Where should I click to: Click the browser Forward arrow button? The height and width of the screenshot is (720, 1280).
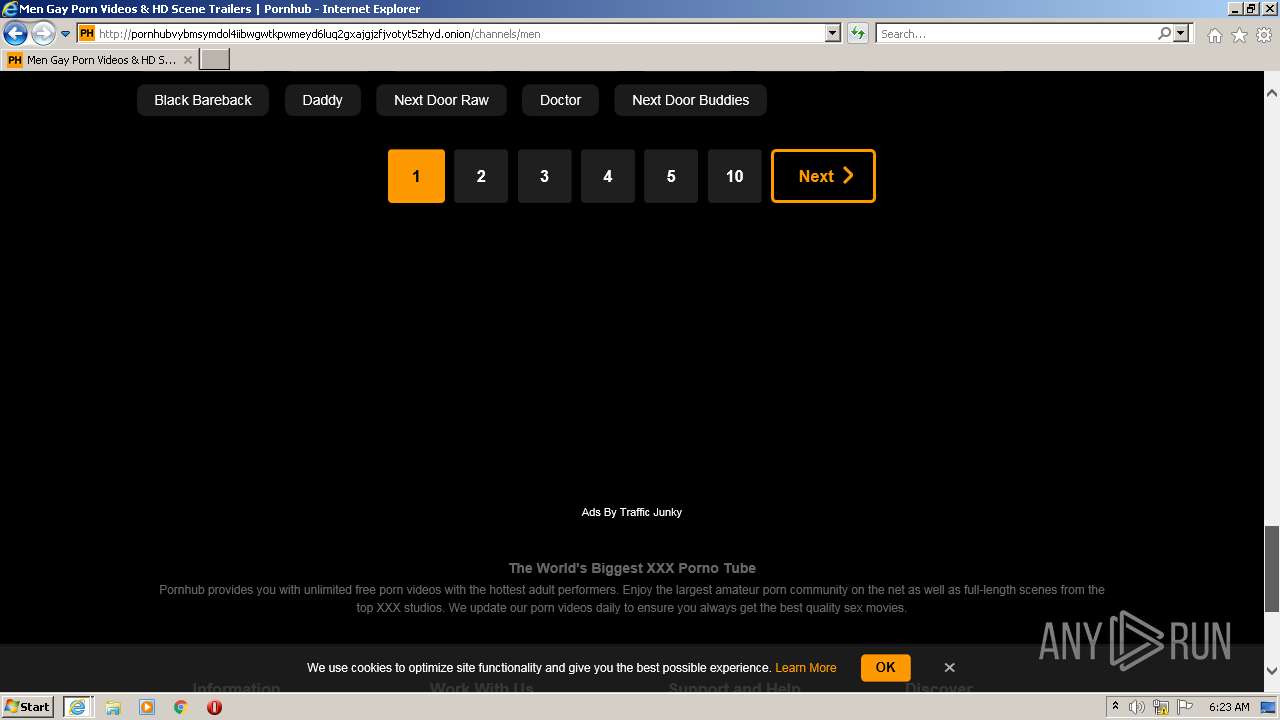43,34
